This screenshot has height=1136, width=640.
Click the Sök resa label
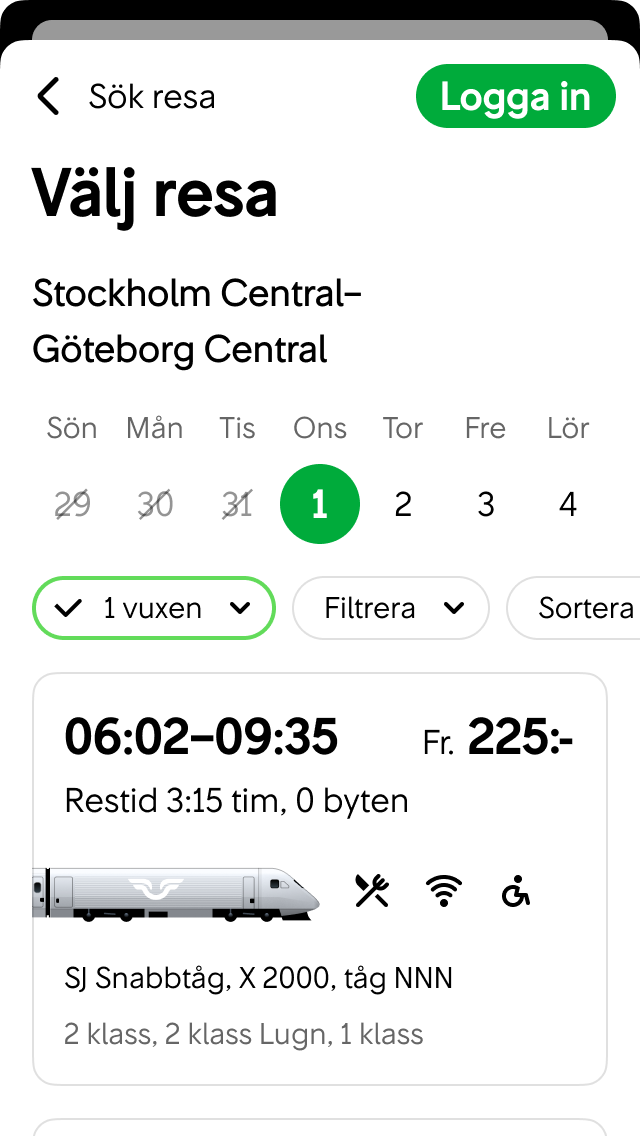coord(152,96)
